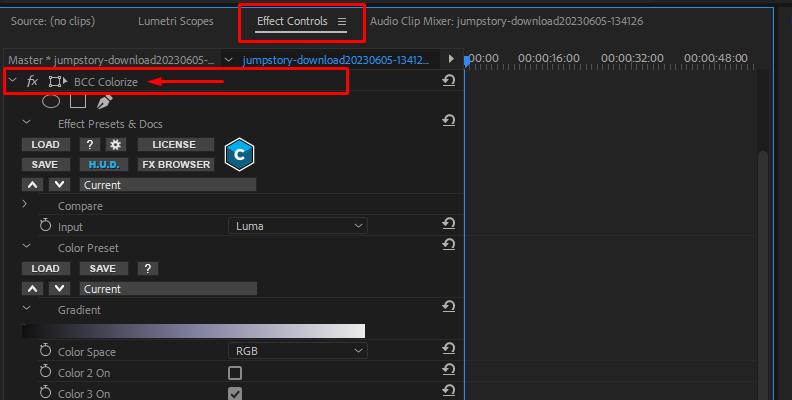
Task: Toggle the H.U.D. button
Action: [104, 165]
